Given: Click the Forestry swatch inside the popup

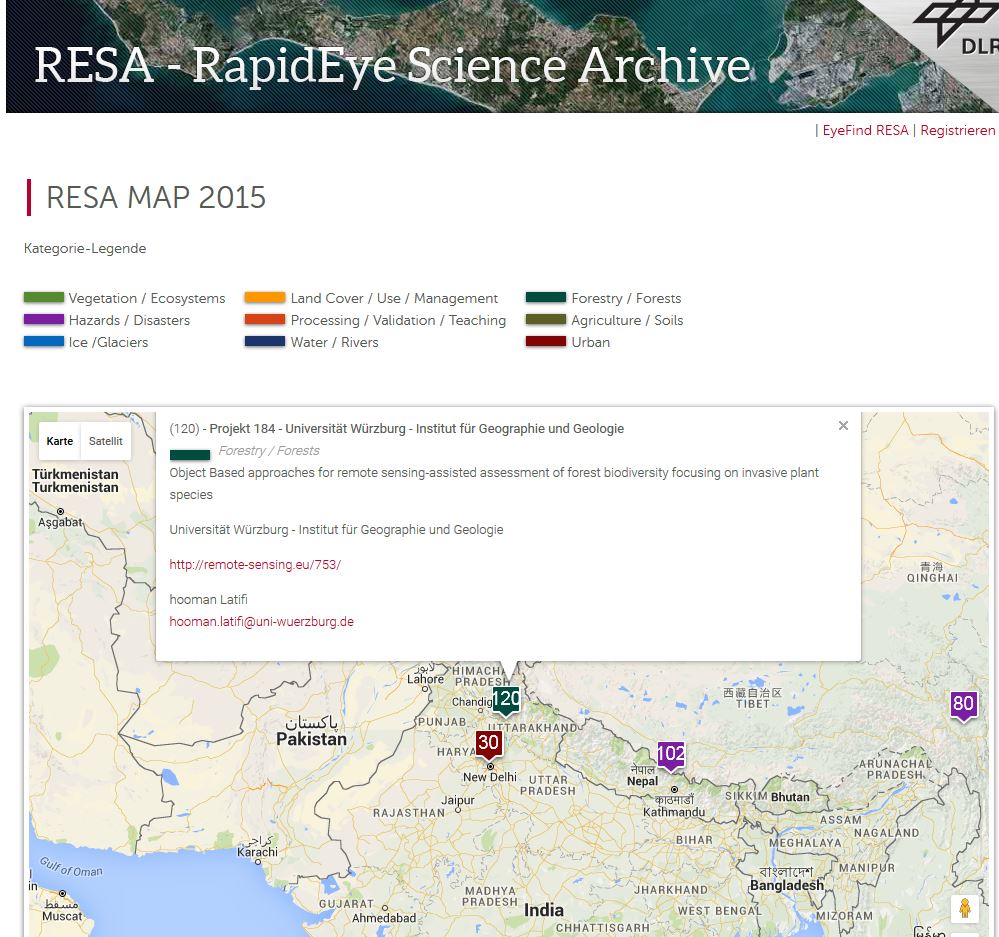Looking at the screenshot, I should (x=190, y=455).
